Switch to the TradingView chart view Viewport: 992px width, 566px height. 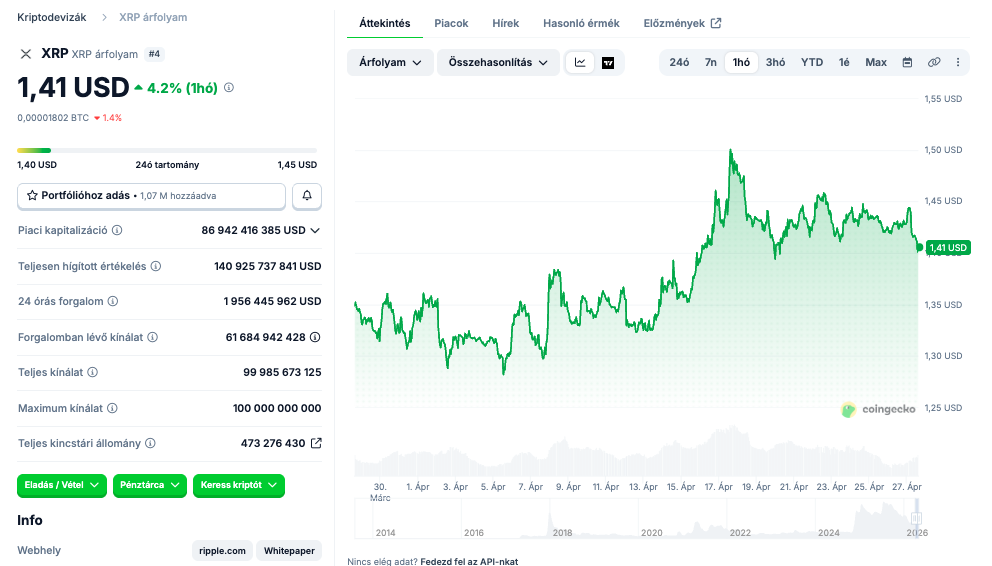click(608, 63)
